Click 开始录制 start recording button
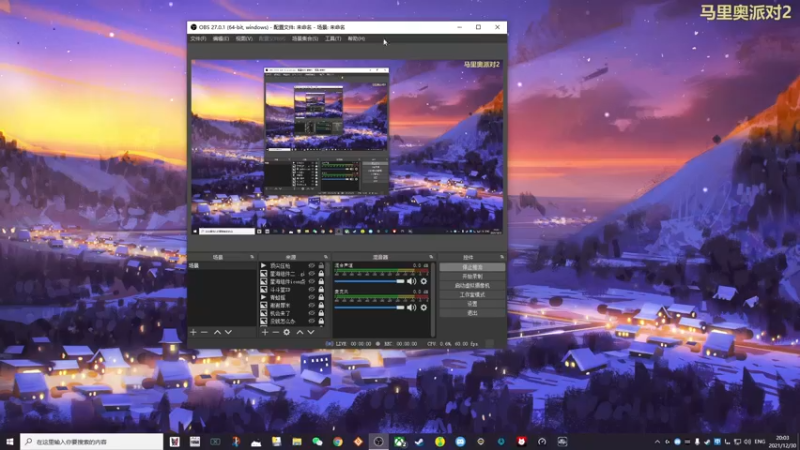 tap(472, 277)
